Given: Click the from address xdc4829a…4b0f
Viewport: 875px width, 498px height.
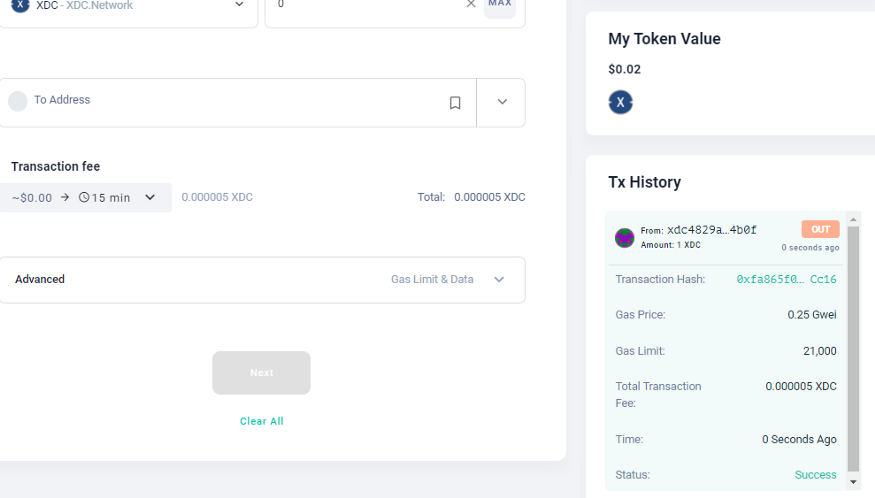Looking at the screenshot, I should point(712,230).
